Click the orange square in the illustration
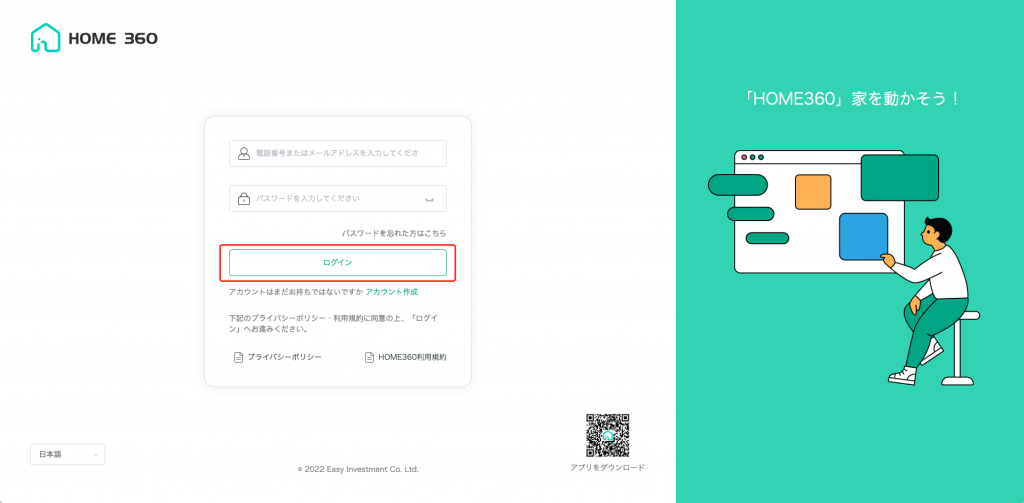 point(813,192)
